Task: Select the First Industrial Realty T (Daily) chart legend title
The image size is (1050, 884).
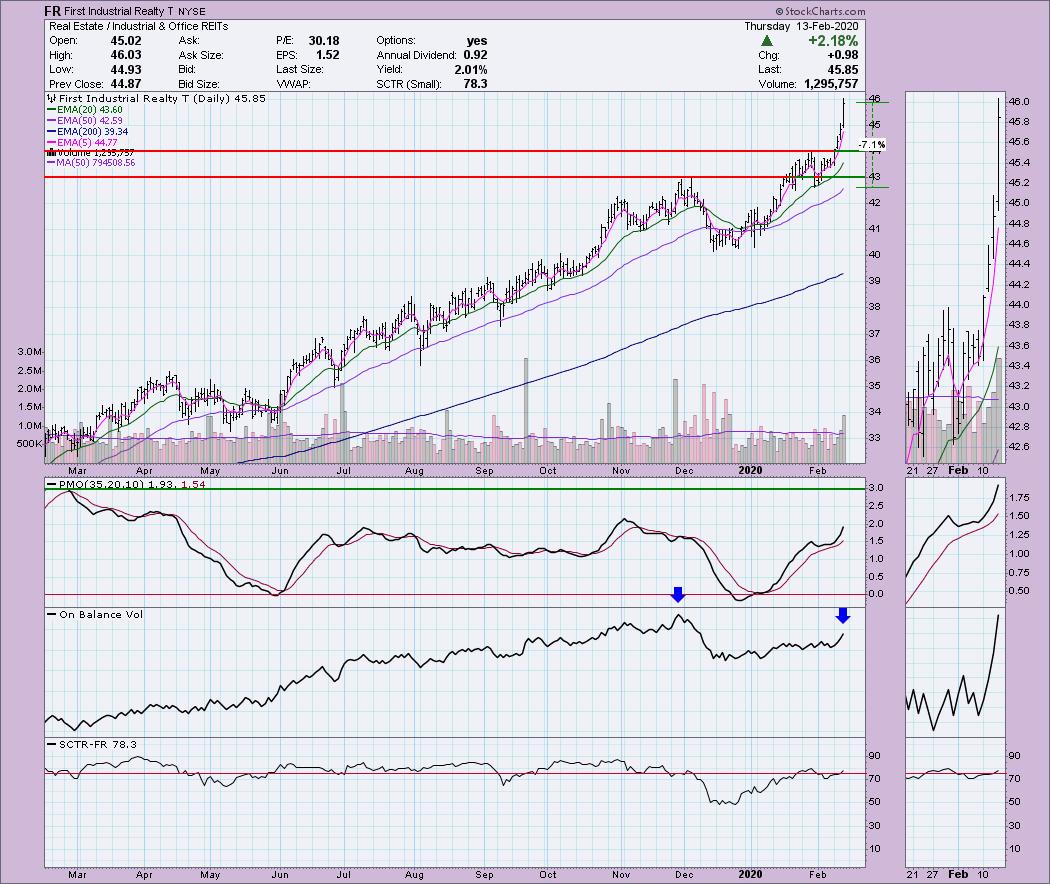Action: tap(156, 98)
